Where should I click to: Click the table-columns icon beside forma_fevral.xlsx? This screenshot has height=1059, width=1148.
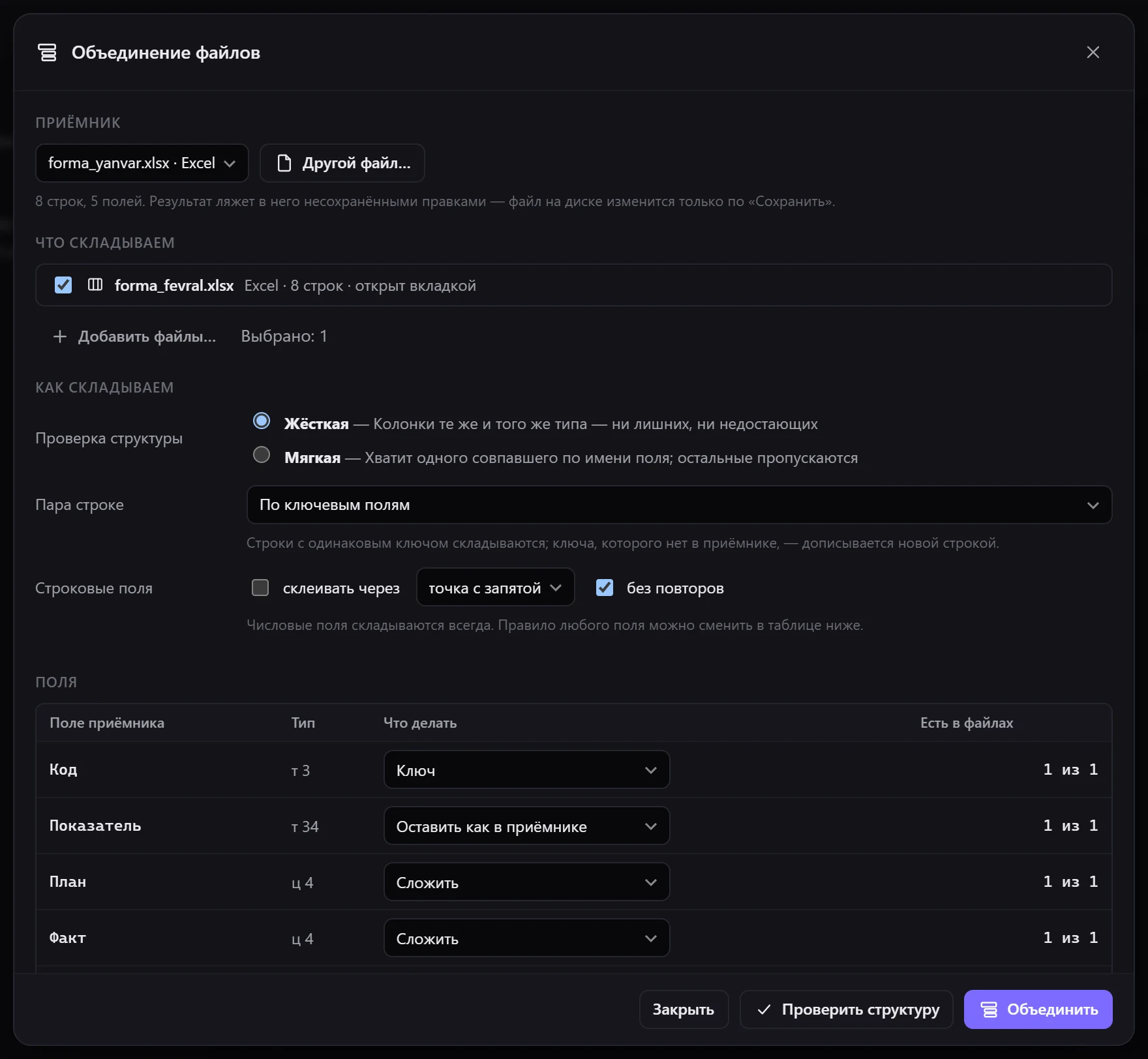pos(95,285)
